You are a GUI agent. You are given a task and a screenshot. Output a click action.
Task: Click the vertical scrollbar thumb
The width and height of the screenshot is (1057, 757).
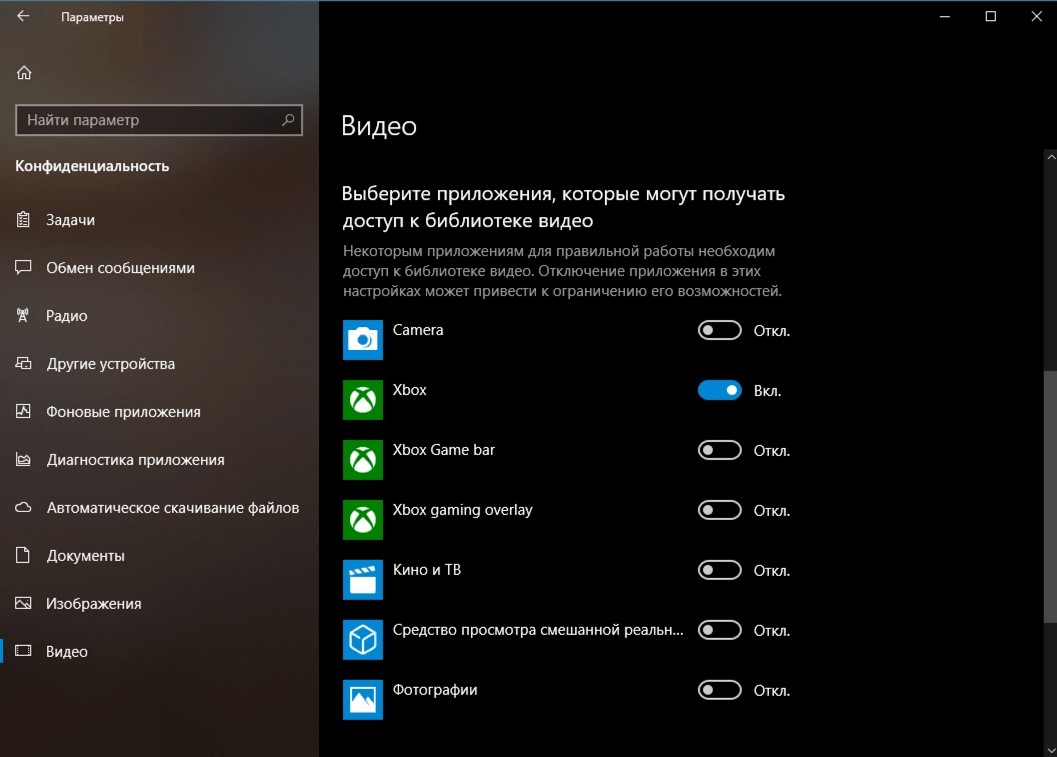point(1051,496)
